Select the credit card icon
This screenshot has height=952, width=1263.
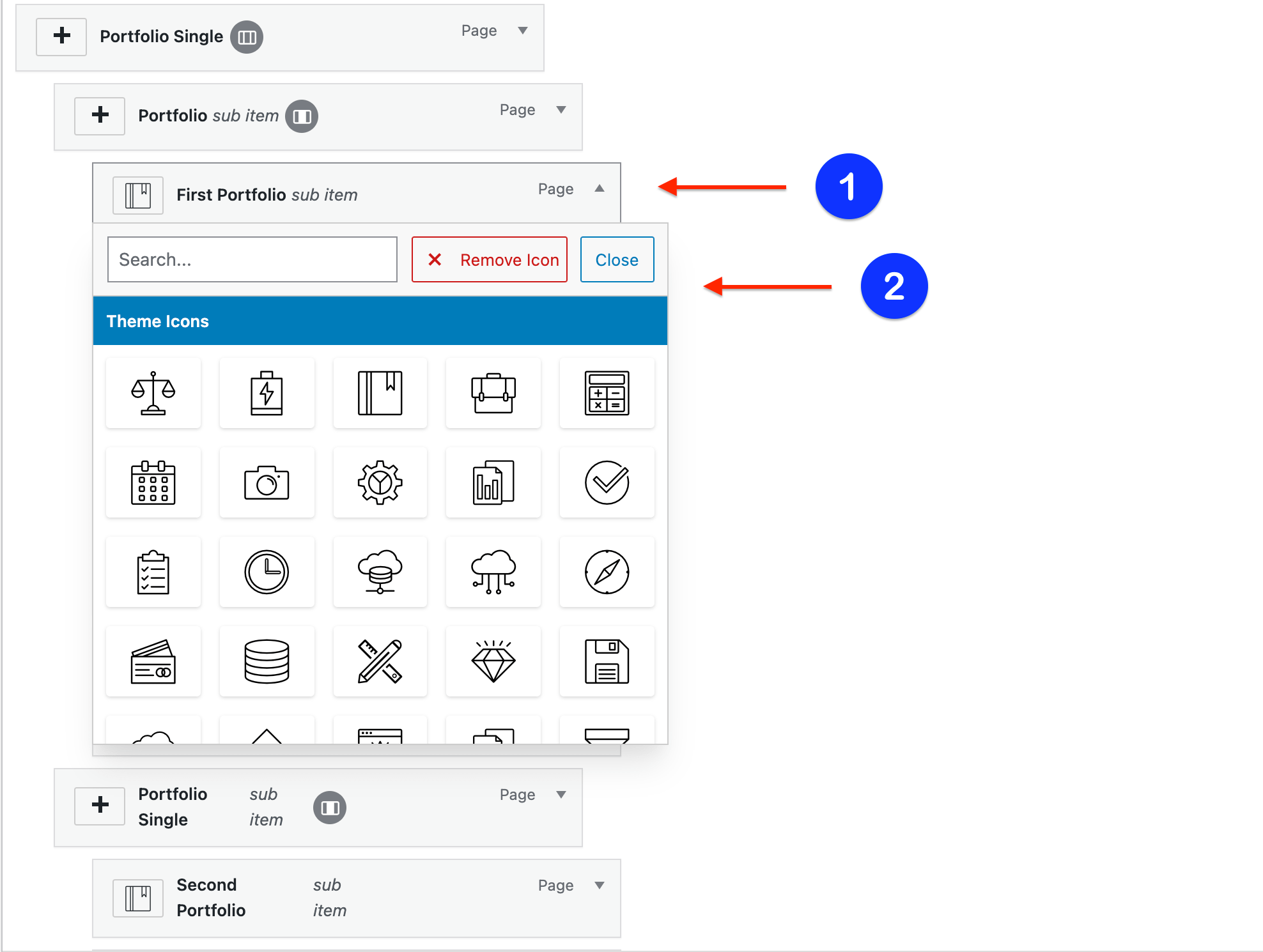[153, 661]
